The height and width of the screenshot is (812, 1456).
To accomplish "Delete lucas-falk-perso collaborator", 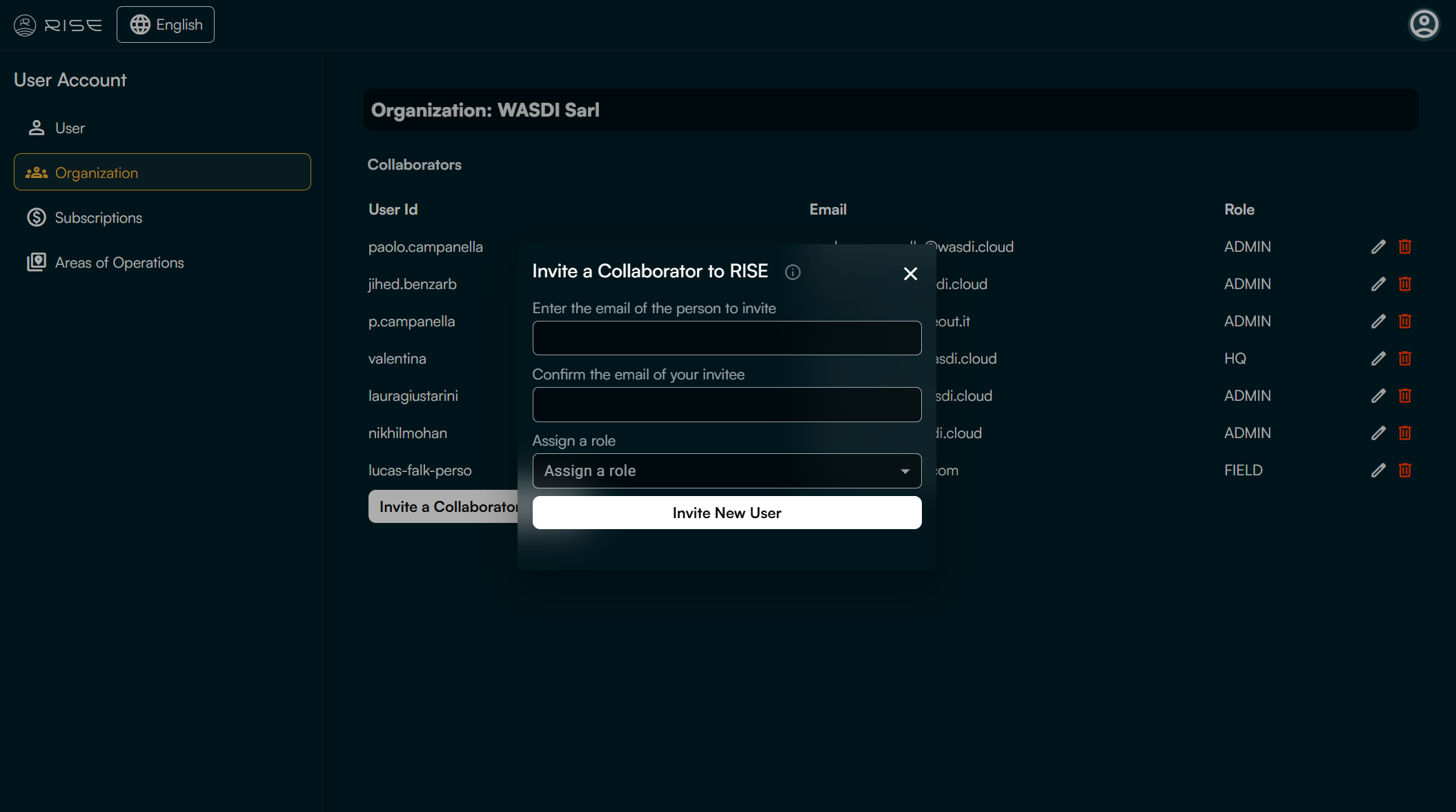I will [x=1405, y=471].
